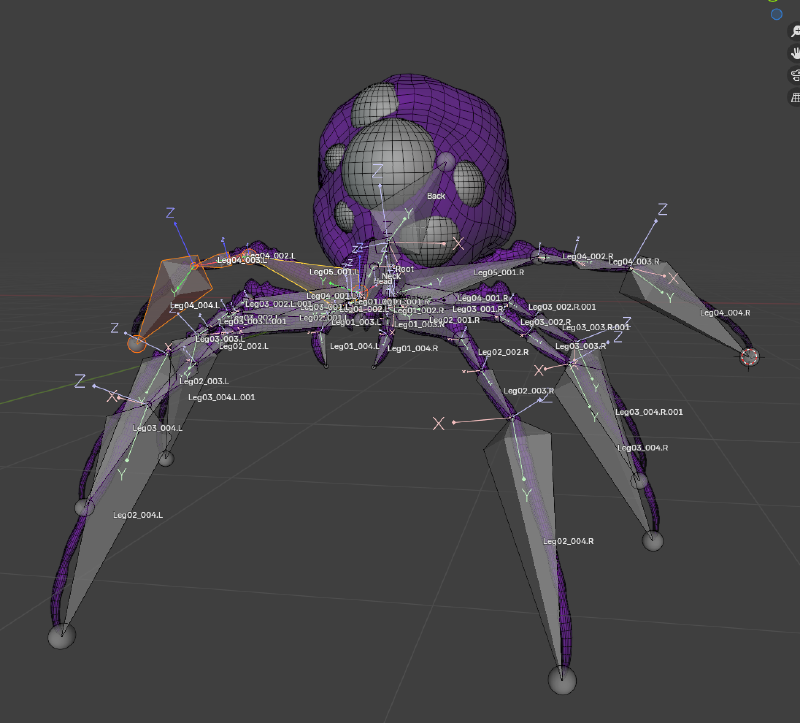Click the Back bone label on body
This screenshot has height=723, width=800.
tap(436, 196)
